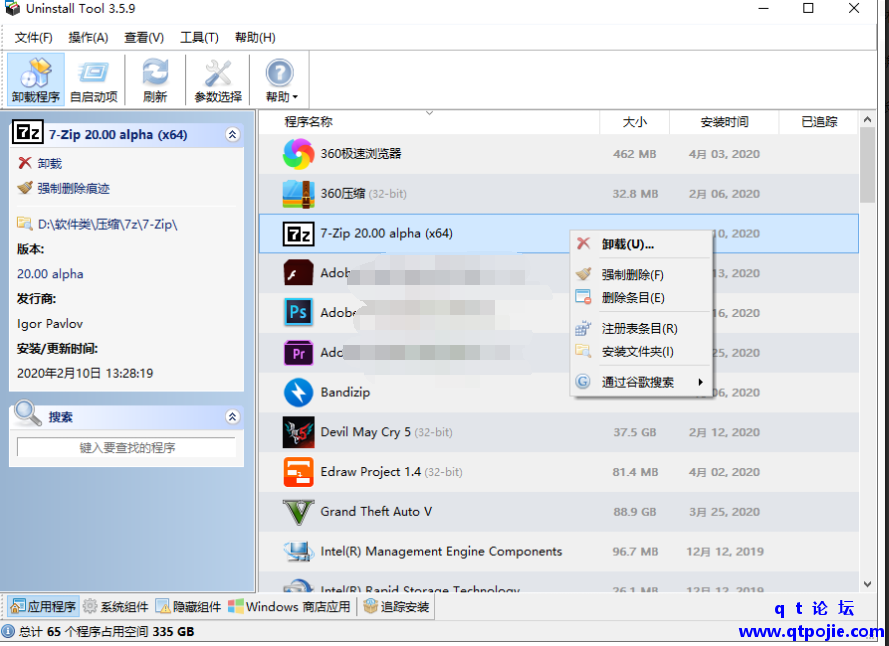Click 88.9 GB size value
The image size is (889, 646).
(x=634, y=512)
